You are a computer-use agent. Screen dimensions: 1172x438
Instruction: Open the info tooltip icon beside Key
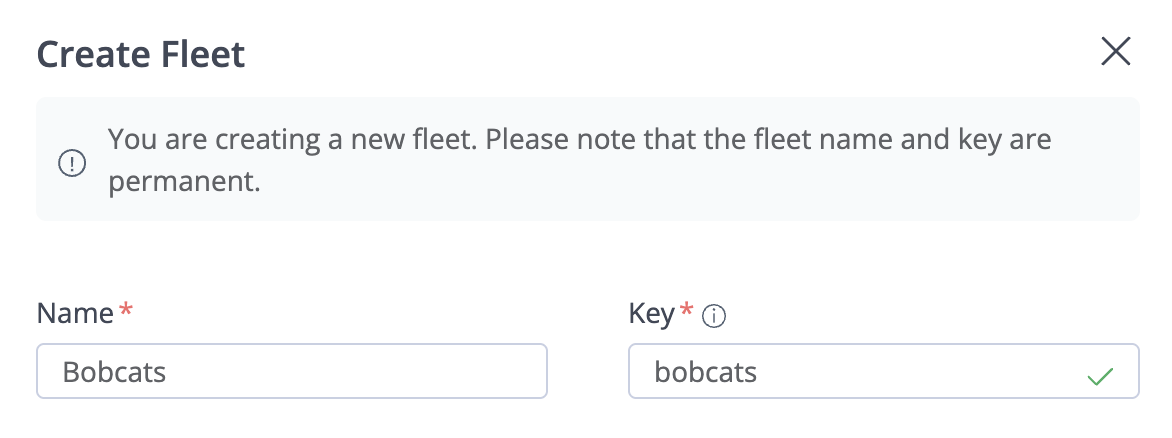714,317
